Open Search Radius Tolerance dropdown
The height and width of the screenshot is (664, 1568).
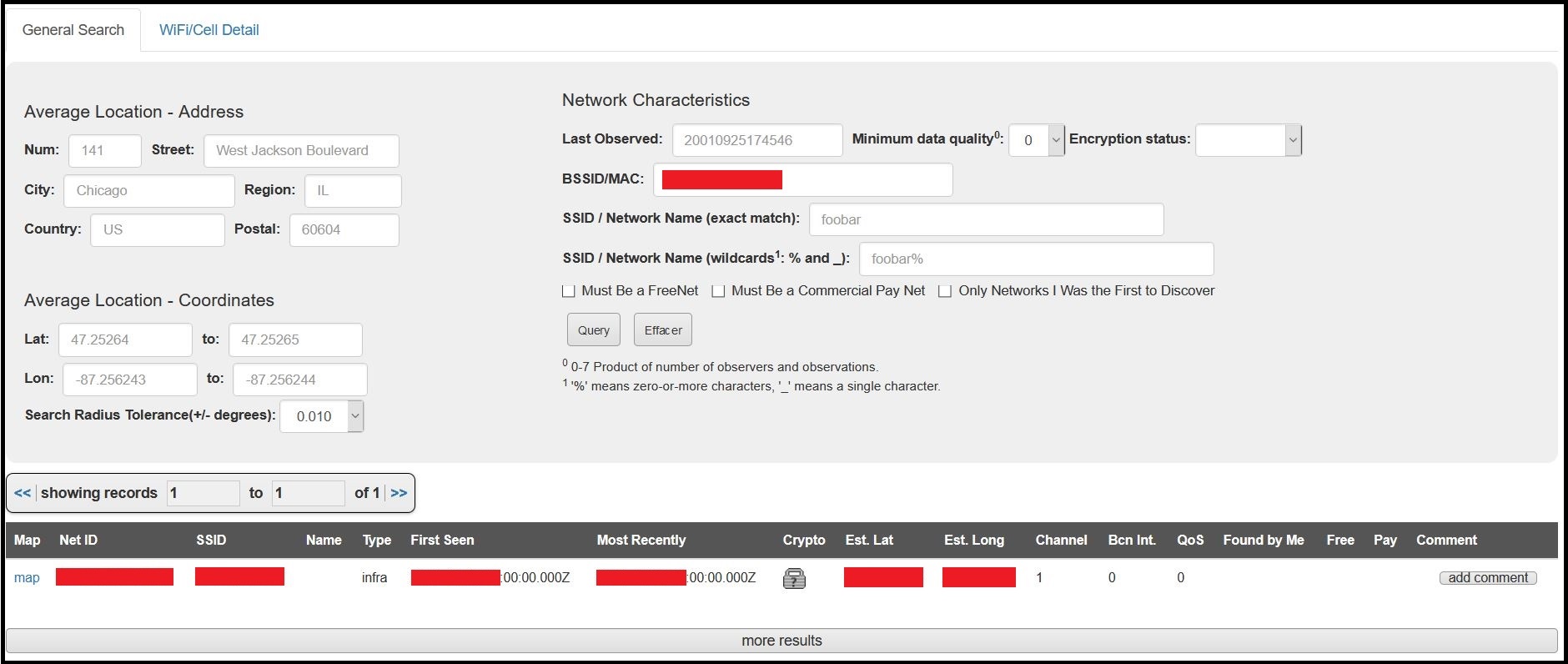coord(322,416)
